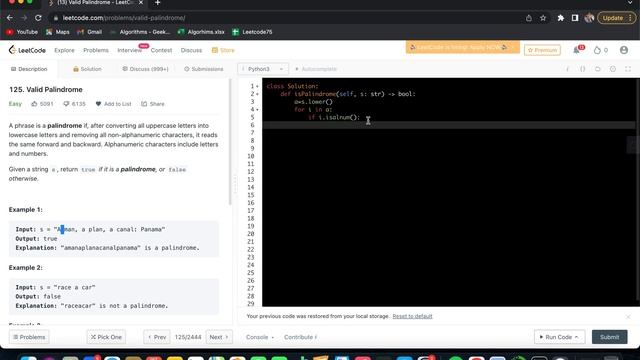Open the Leetcode75 bookmark
This screenshot has height=360, width=640.
click(x=252, y=32)
